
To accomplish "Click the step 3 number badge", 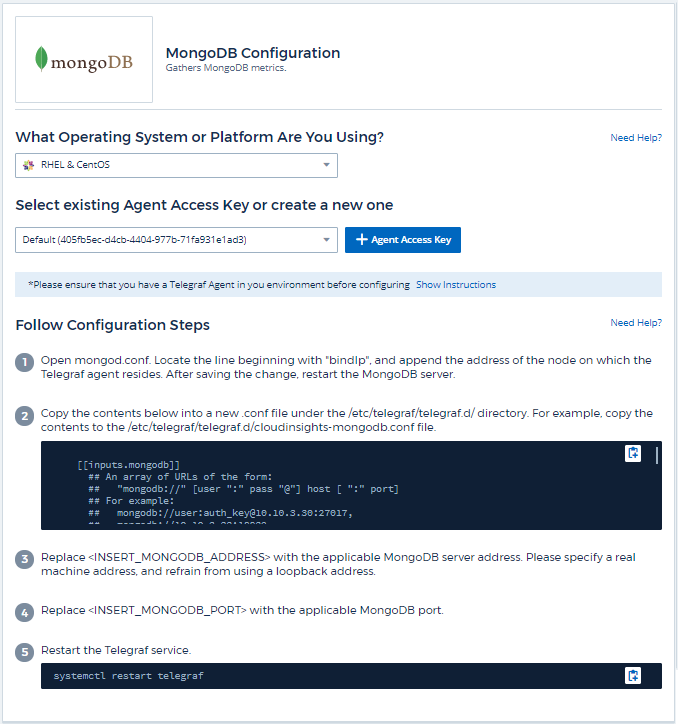I will coord(25,558).
